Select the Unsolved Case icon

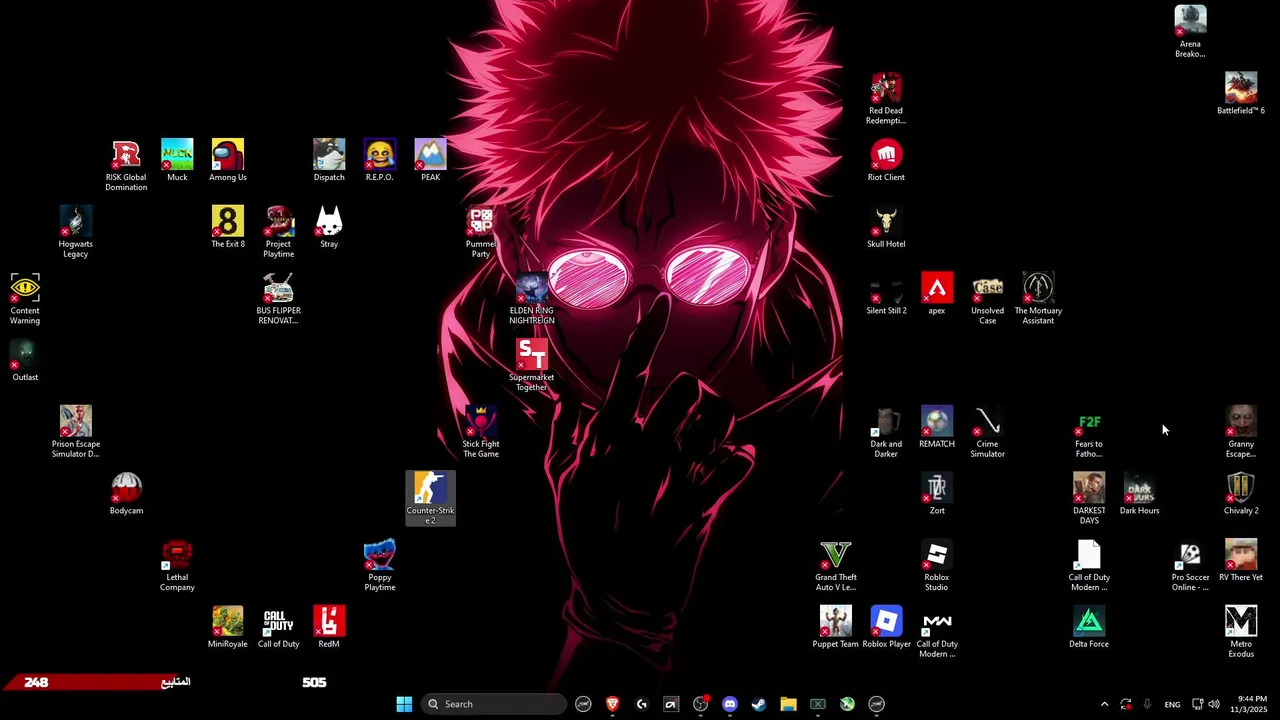point(988,299)
